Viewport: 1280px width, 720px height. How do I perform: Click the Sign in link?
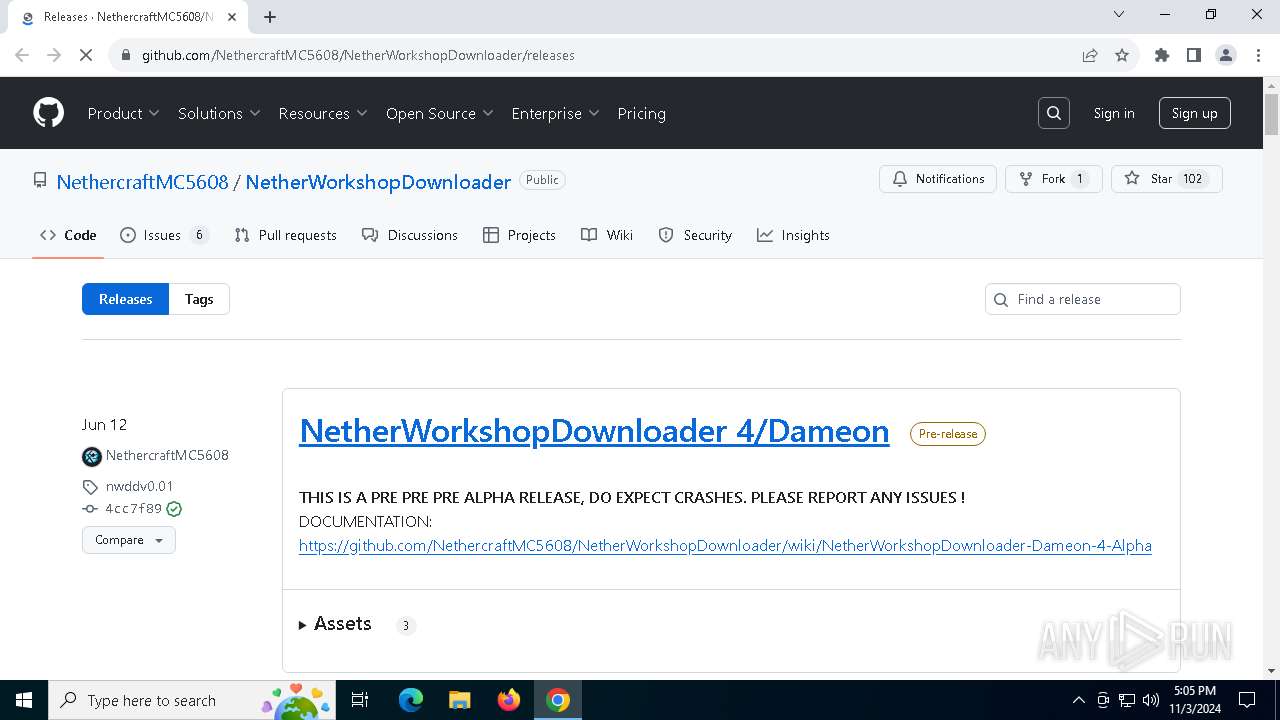1114,113
